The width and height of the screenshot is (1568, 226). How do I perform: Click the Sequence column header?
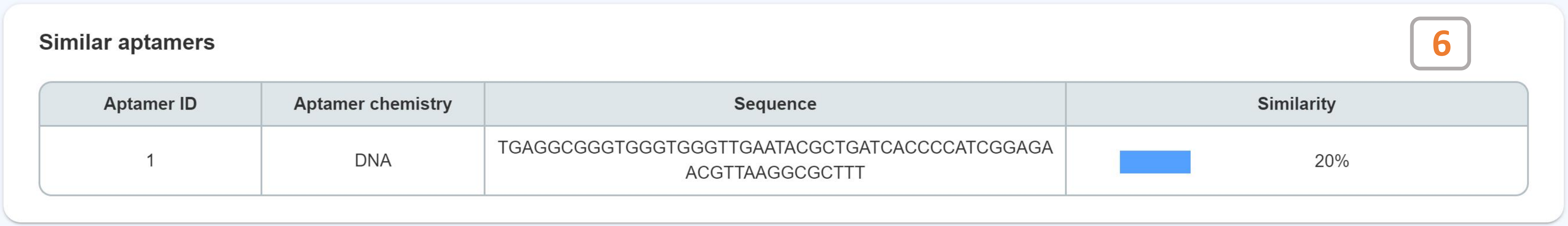(775, 104)
